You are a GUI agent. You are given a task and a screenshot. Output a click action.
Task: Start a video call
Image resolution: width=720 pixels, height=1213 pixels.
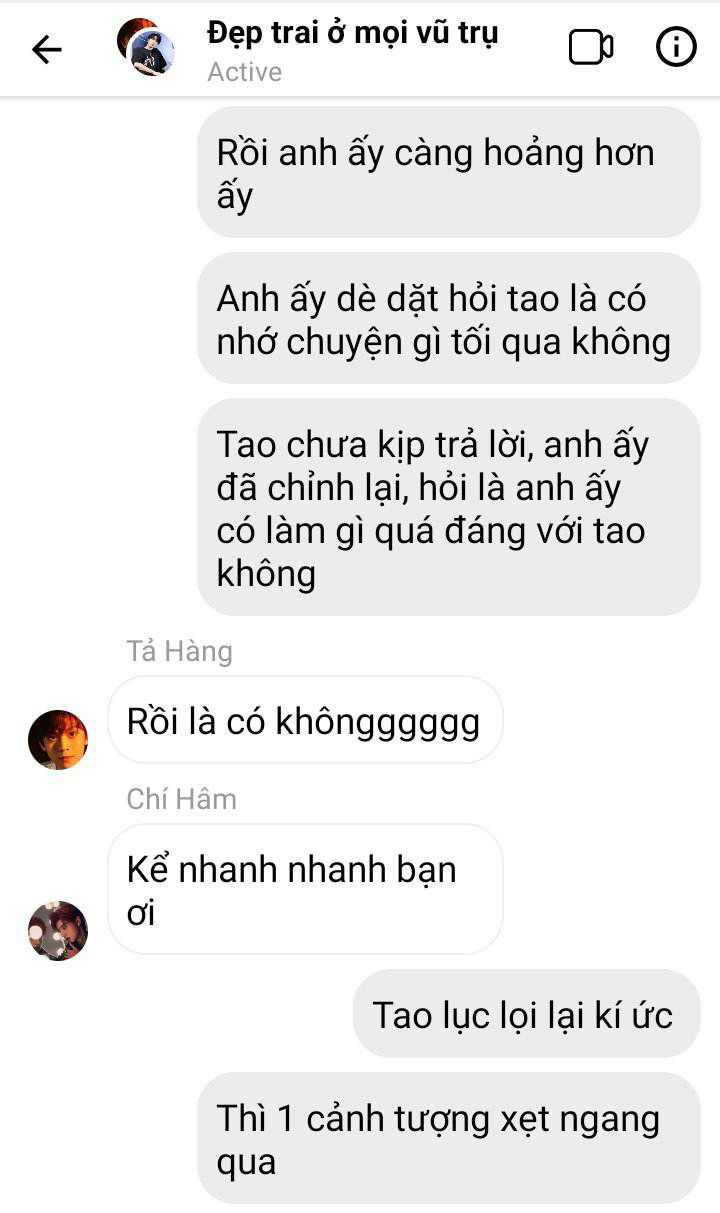591,48
